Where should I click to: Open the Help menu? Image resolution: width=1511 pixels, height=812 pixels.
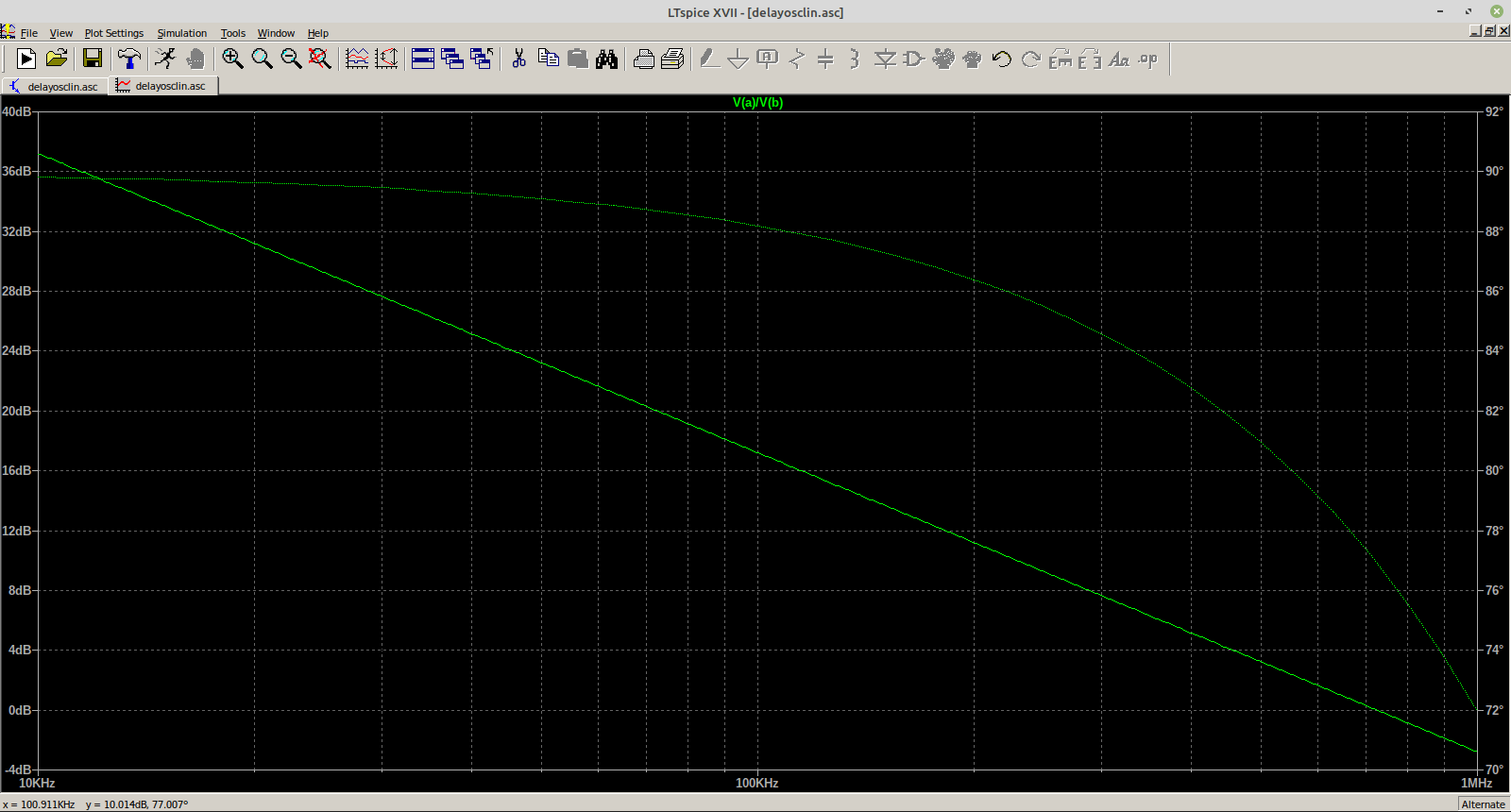pyautogui.click(x=318, y=33)
